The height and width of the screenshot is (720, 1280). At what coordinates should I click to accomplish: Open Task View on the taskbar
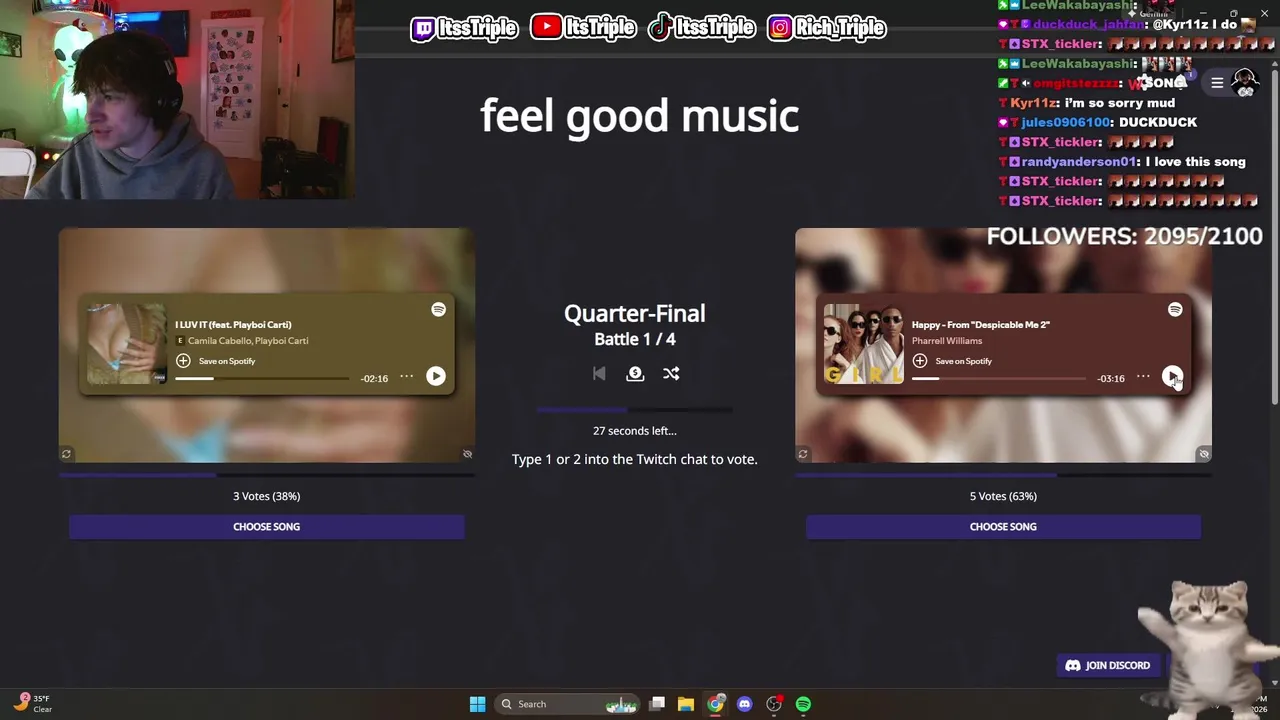[x=657, y=704]
